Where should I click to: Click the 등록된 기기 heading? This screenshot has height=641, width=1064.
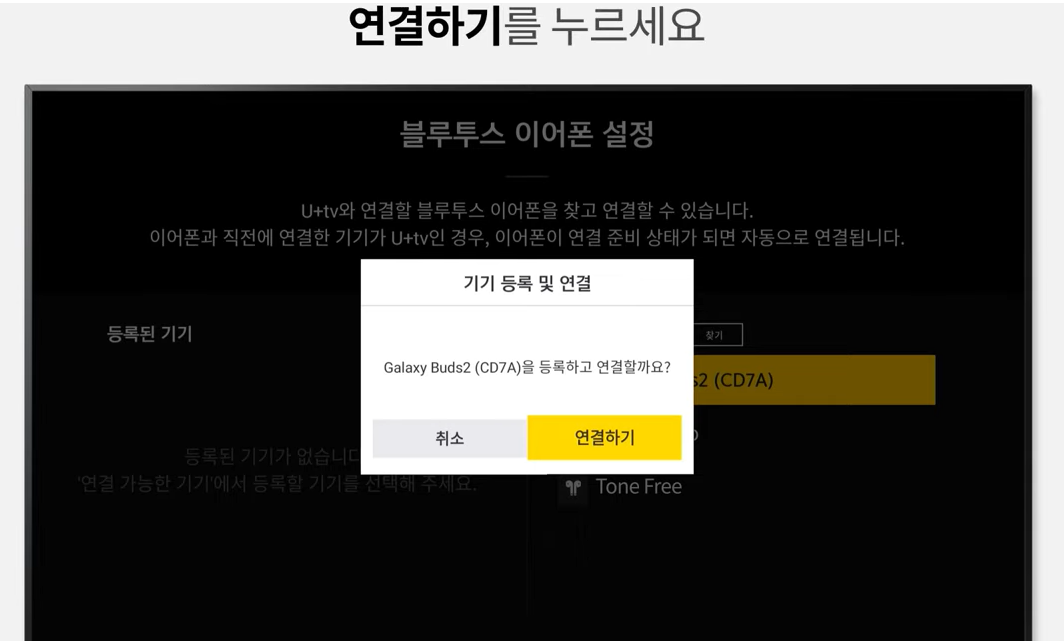coord(149,334)
